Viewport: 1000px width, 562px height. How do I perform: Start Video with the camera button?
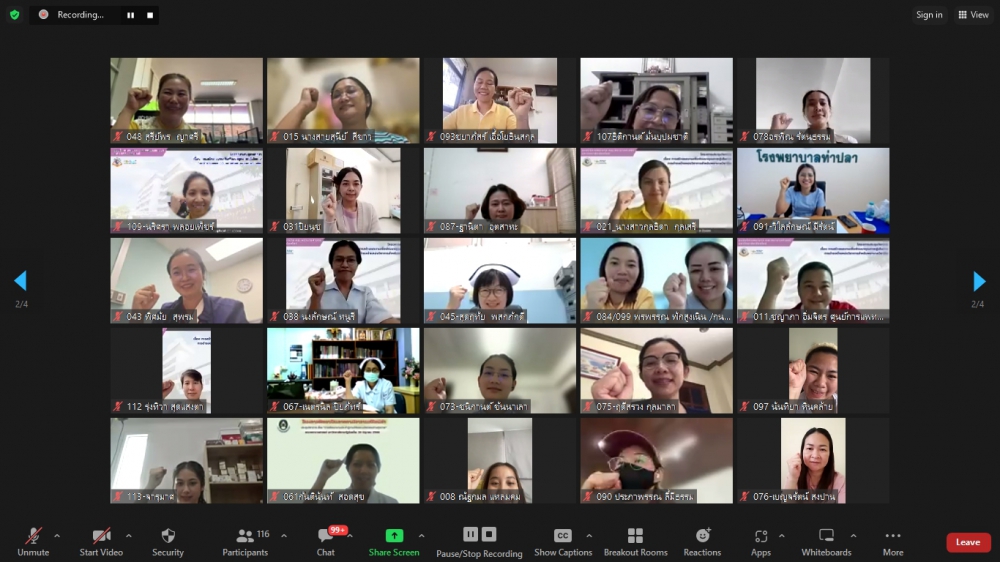coord(101,541)
